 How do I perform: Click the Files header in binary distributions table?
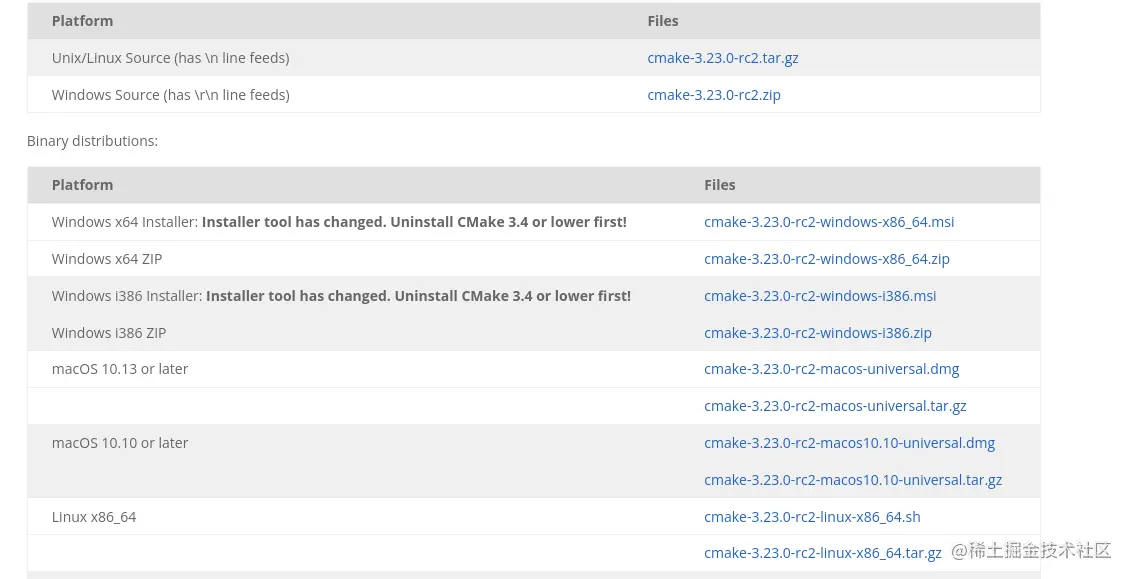719,184
